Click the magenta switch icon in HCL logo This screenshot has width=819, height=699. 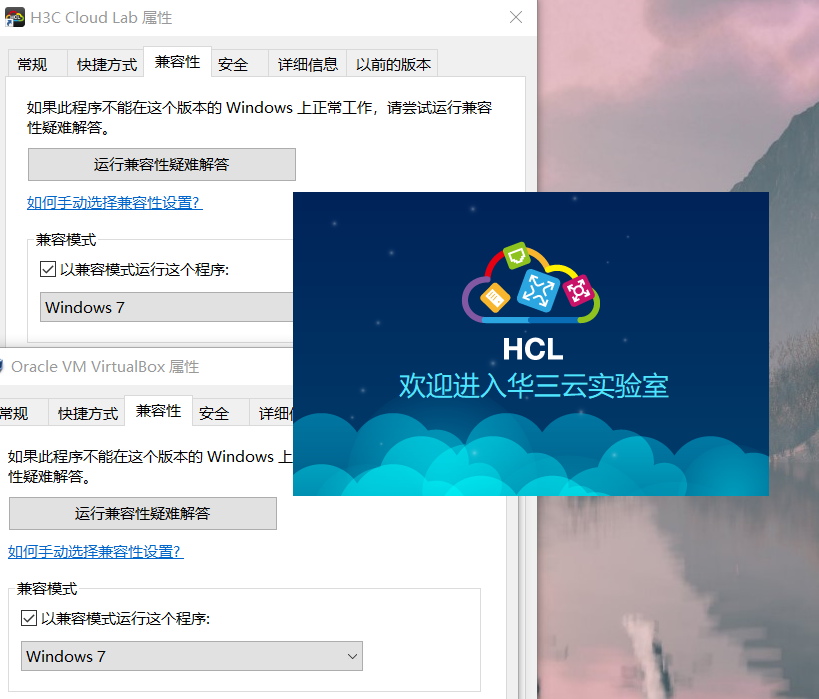point(578,290)
